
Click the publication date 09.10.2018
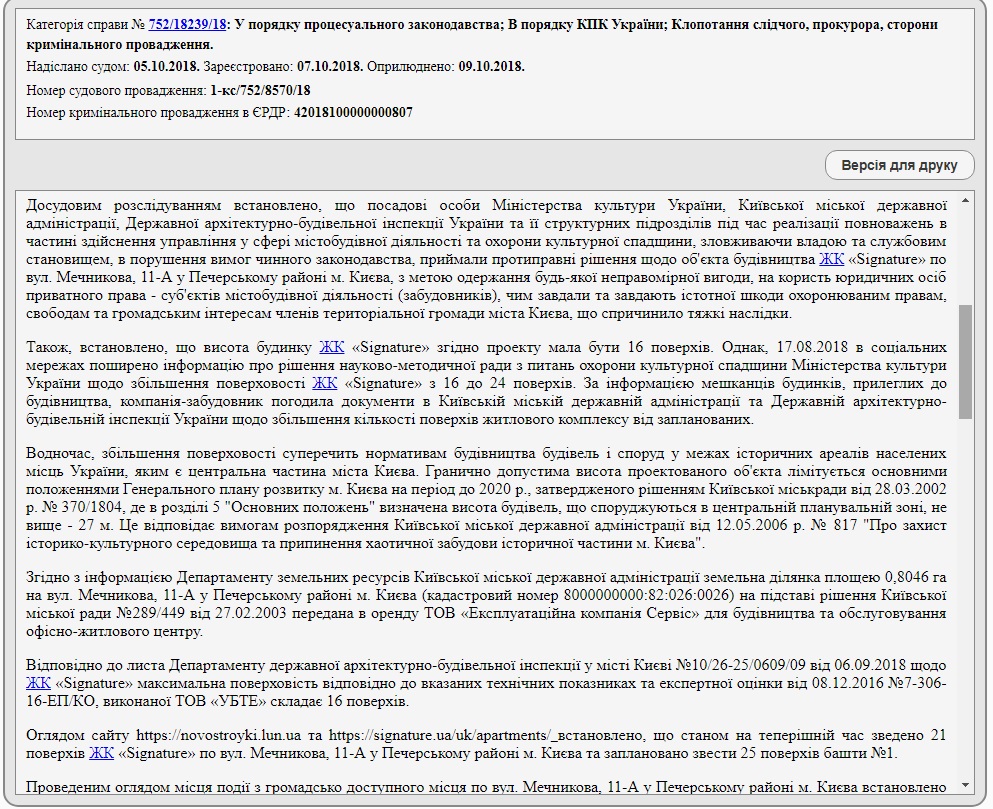(x=491, y=67)
